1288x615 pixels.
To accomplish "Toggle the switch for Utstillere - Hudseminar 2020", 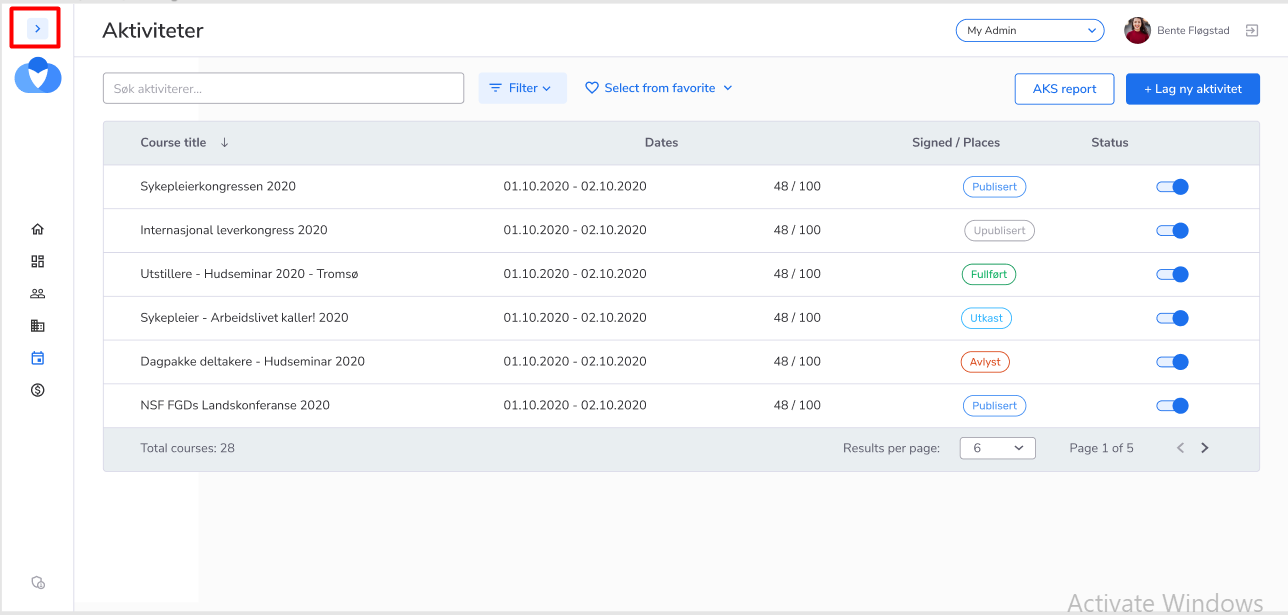I will pyautogui.click(x=1172, y=275).
